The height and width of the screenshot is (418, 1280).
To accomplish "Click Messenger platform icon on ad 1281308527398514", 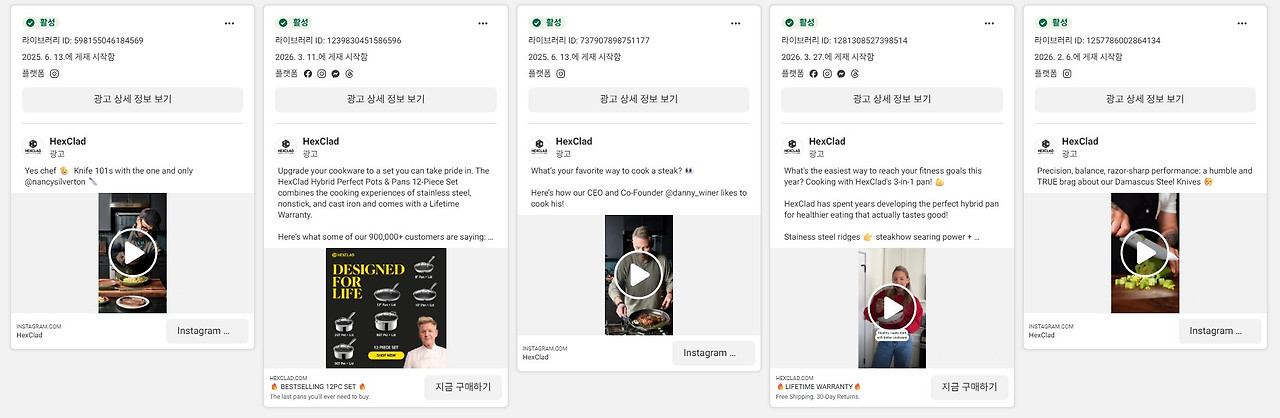I will point(842,73).
